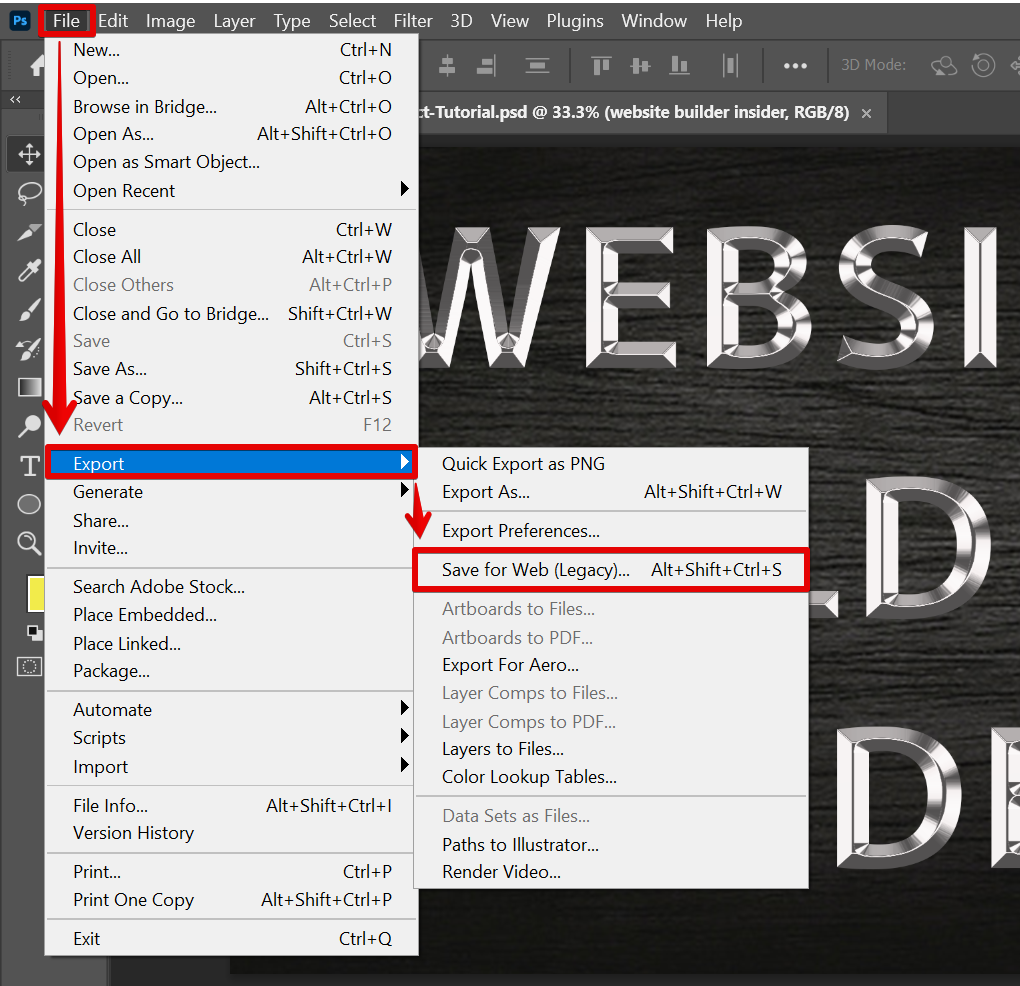Open the Filter menu
This screenshot has width=1020, height=986.
pyautogui.click(x=413, y=21)
